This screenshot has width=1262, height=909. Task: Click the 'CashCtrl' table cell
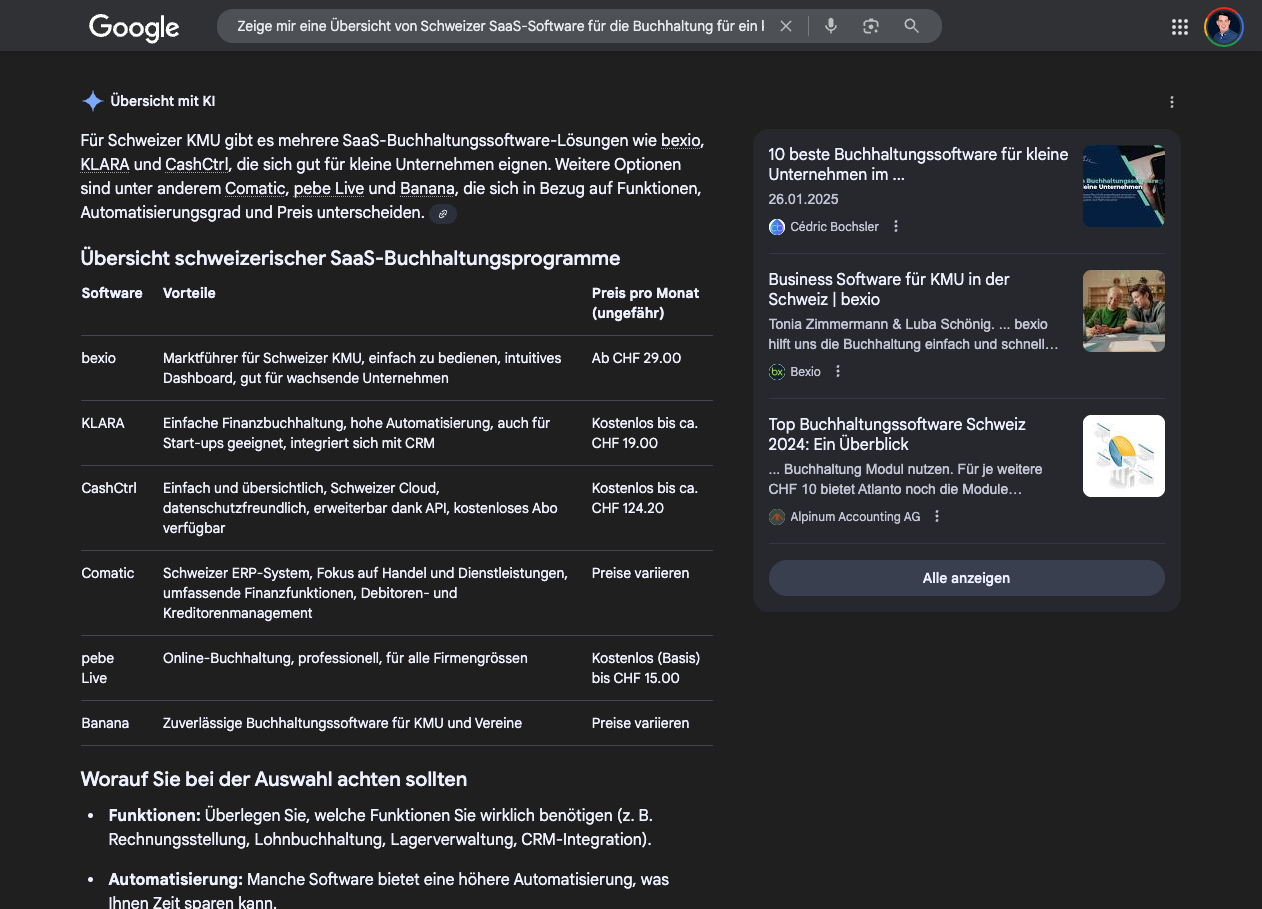pos(109,488)
